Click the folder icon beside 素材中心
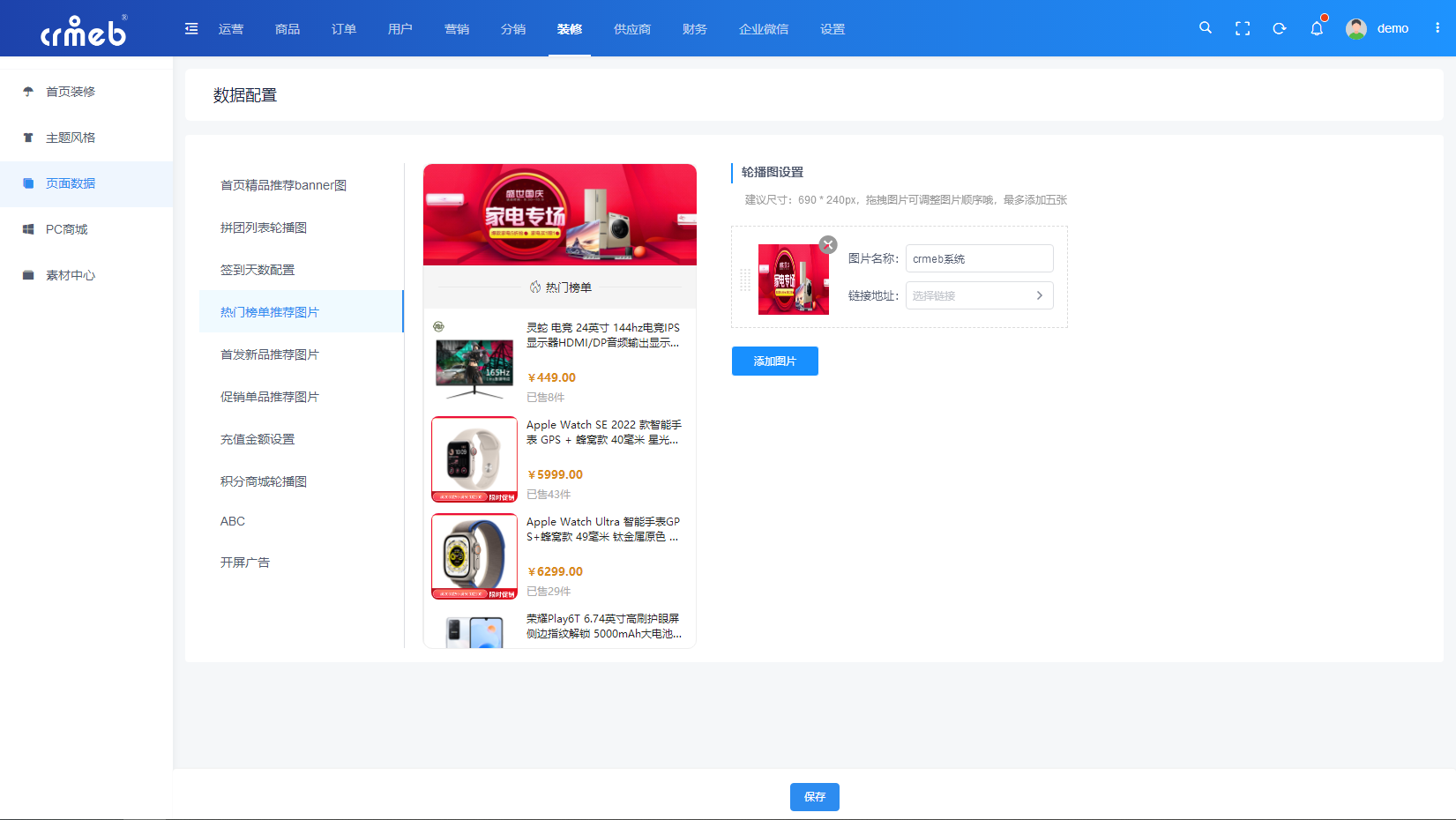This screenshot has width=1456, height=820. click(28, 275)
